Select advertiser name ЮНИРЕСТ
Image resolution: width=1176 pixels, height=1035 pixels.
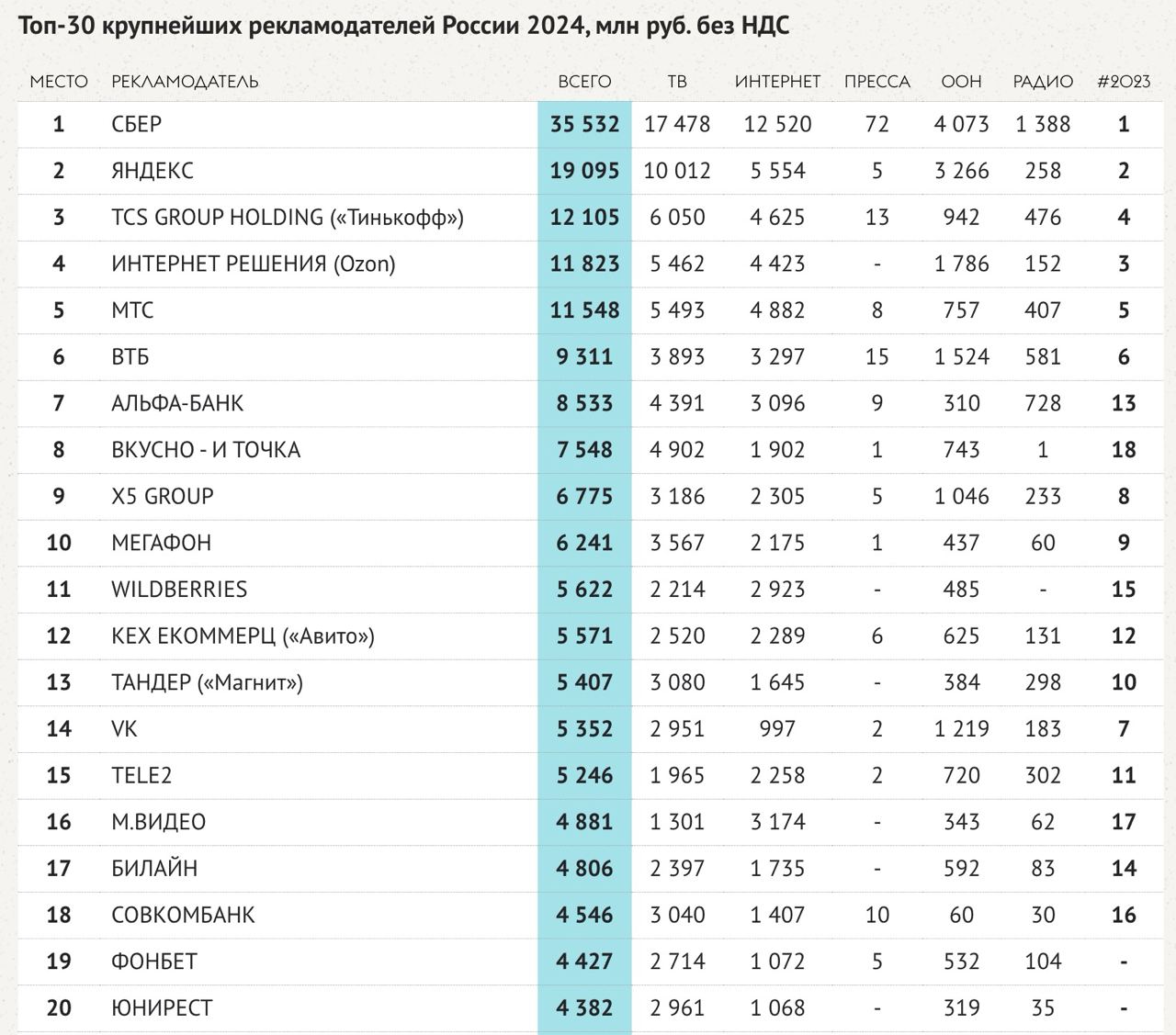(x=162, y=1008)
